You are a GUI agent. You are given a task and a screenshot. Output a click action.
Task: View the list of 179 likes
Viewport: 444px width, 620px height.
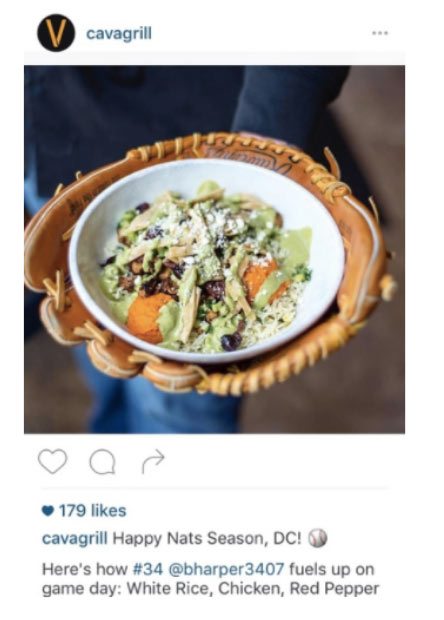point(93,510)
